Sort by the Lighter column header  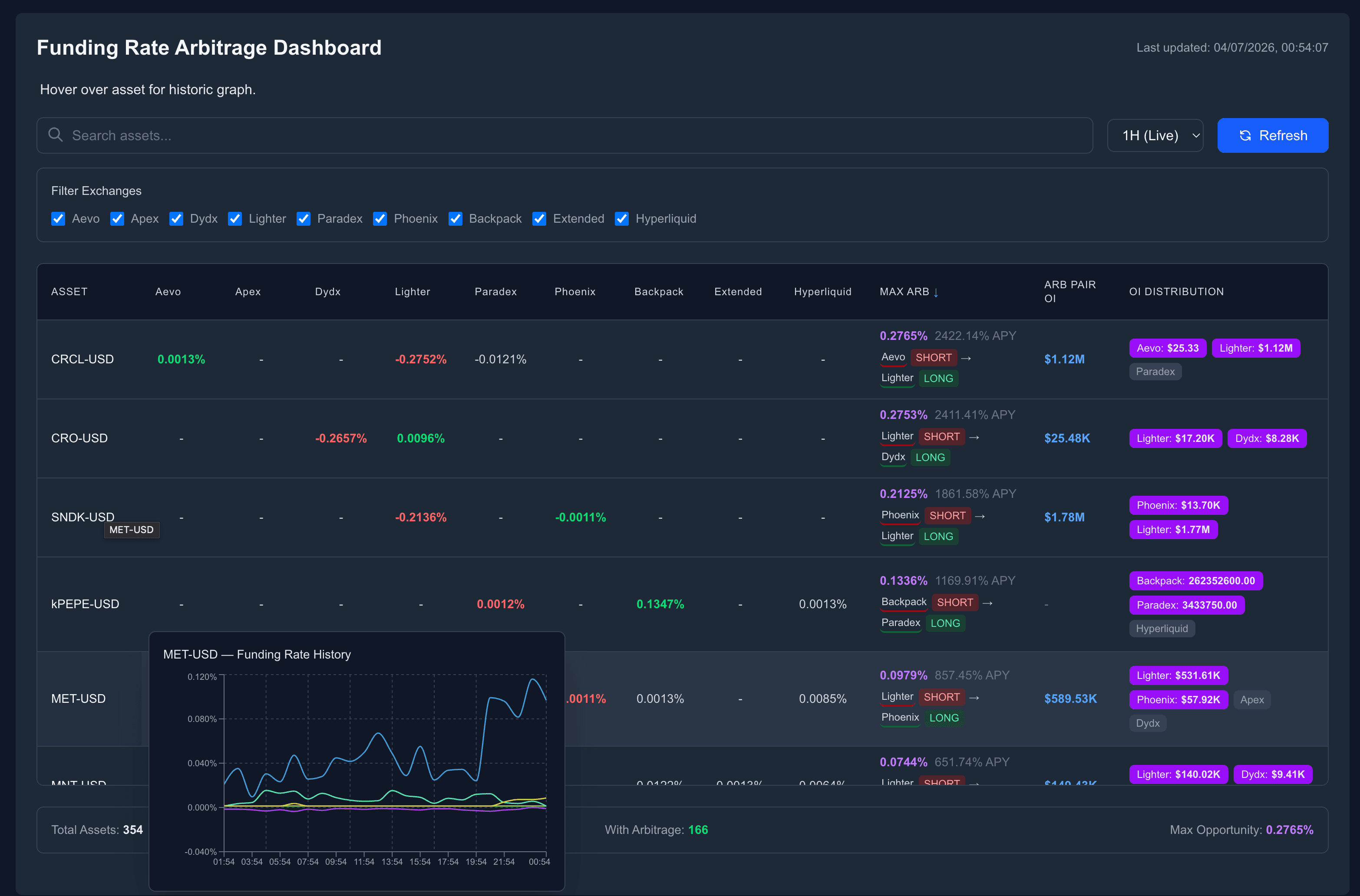[x=412, y=291]
